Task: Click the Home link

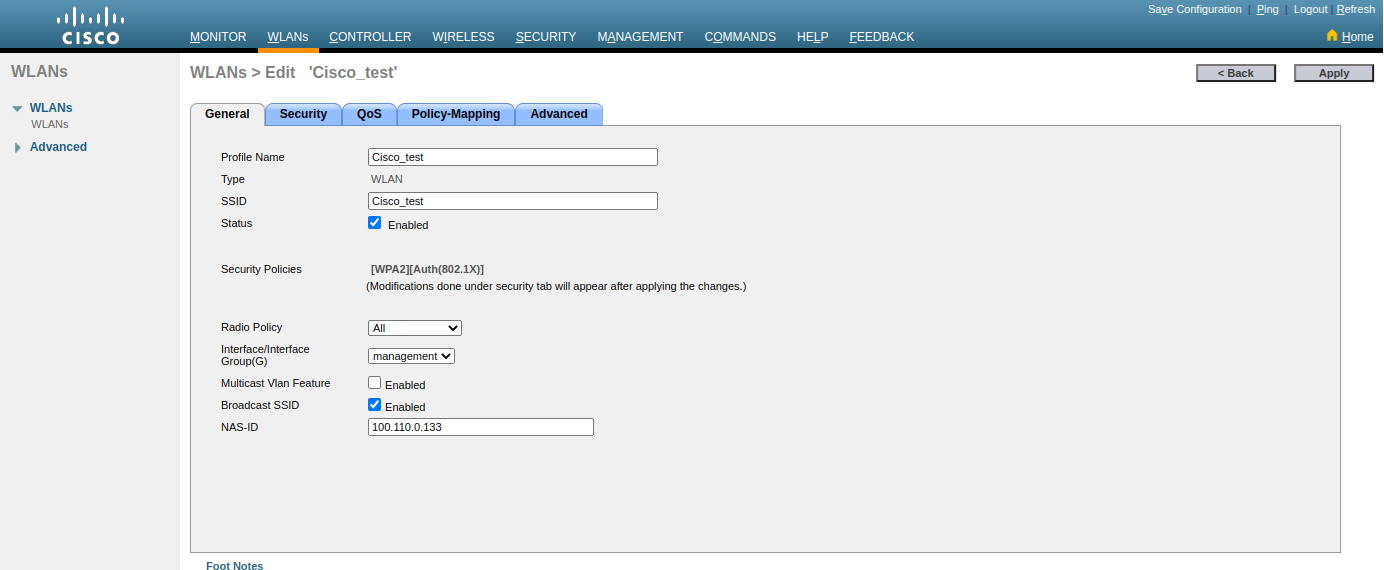Action: click(x=1357, y=37)
